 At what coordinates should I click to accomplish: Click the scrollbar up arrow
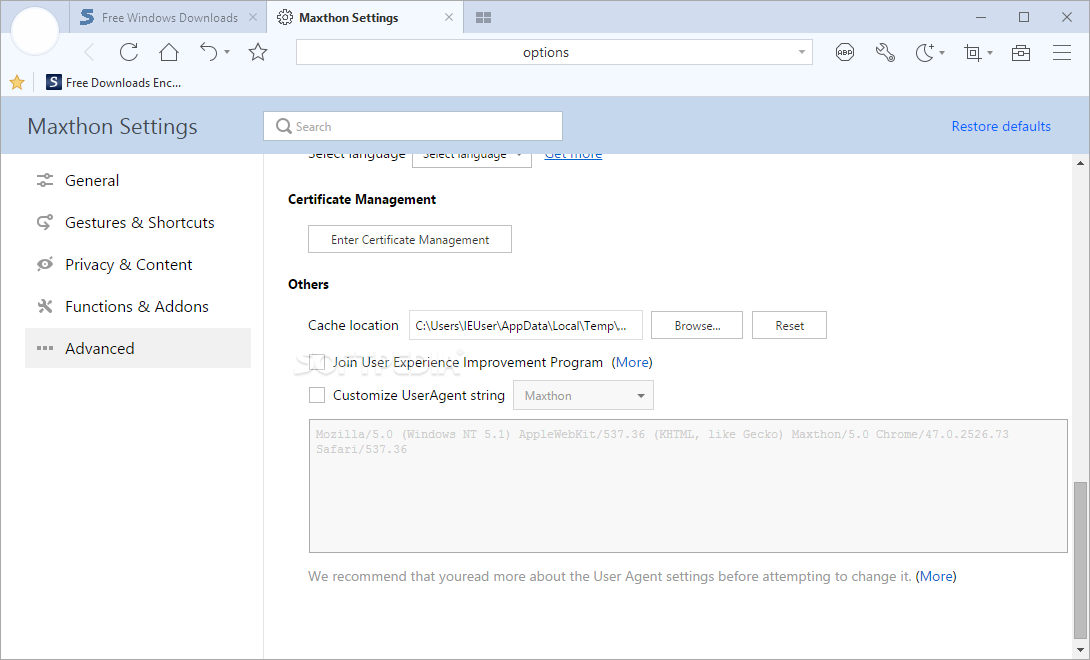1080,163
